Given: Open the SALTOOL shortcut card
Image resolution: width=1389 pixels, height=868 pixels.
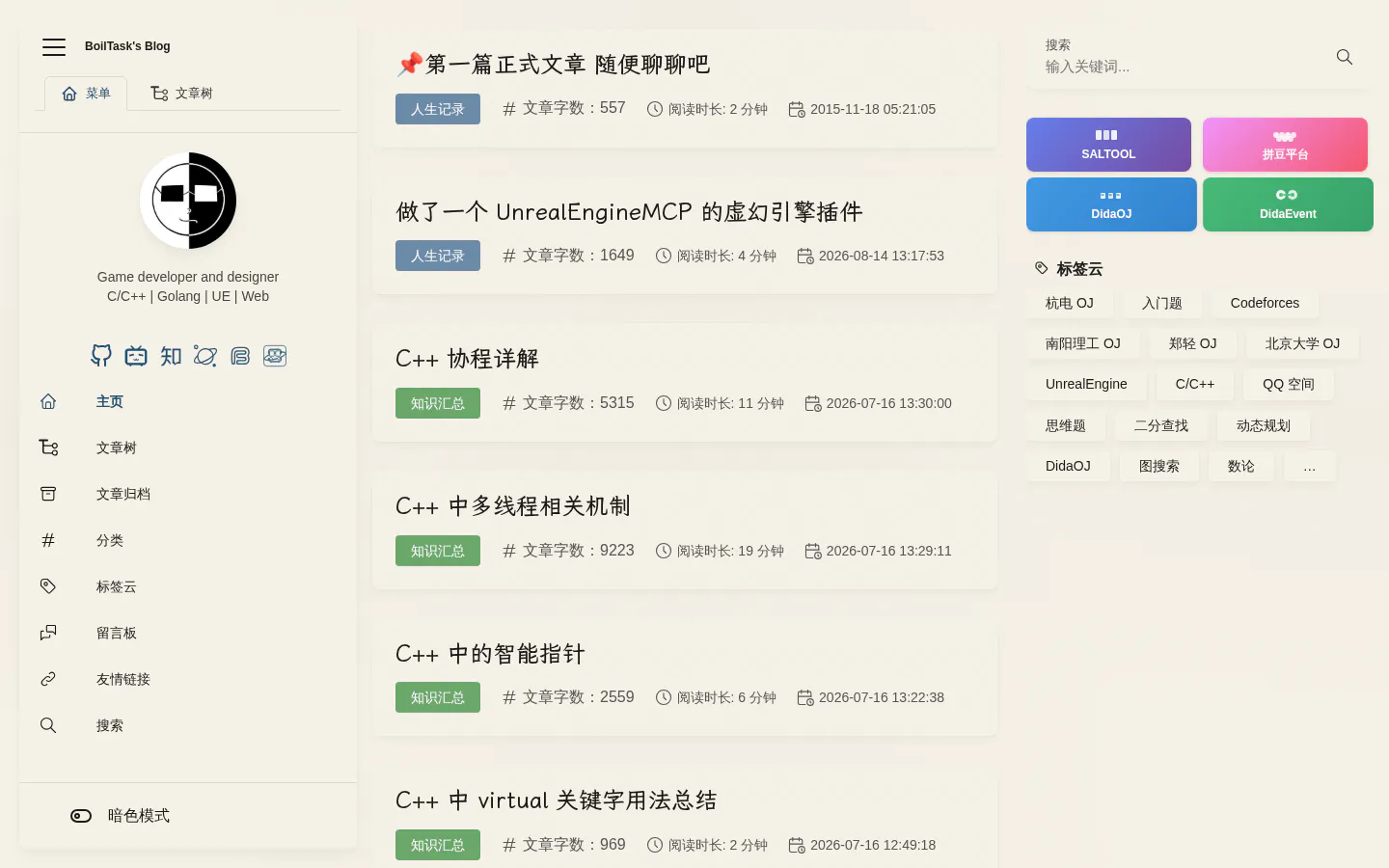Looking at the screenshot, I should 1108,145.
